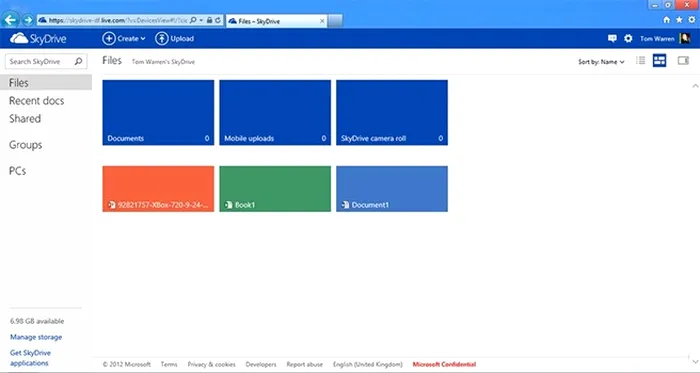Close the Files – SkyDrive tab
This screenshot has height=373, width=700.
pyautogui.click(x=322, y=21)
